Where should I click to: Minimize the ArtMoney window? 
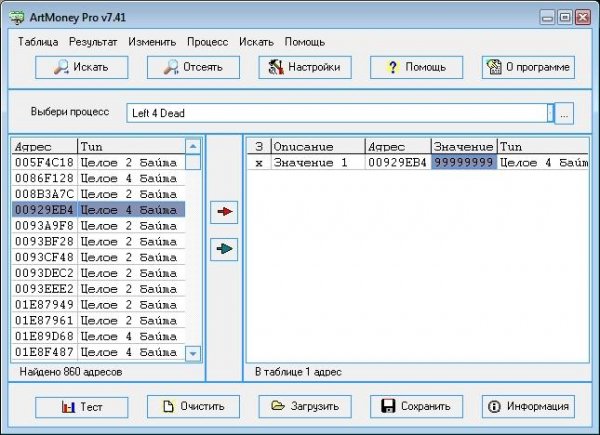click(x=547, y=17)
